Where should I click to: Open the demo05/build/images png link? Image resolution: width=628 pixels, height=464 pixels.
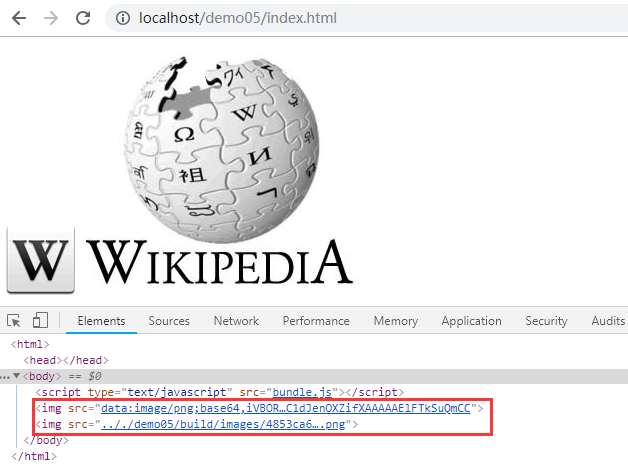[223, 424]
